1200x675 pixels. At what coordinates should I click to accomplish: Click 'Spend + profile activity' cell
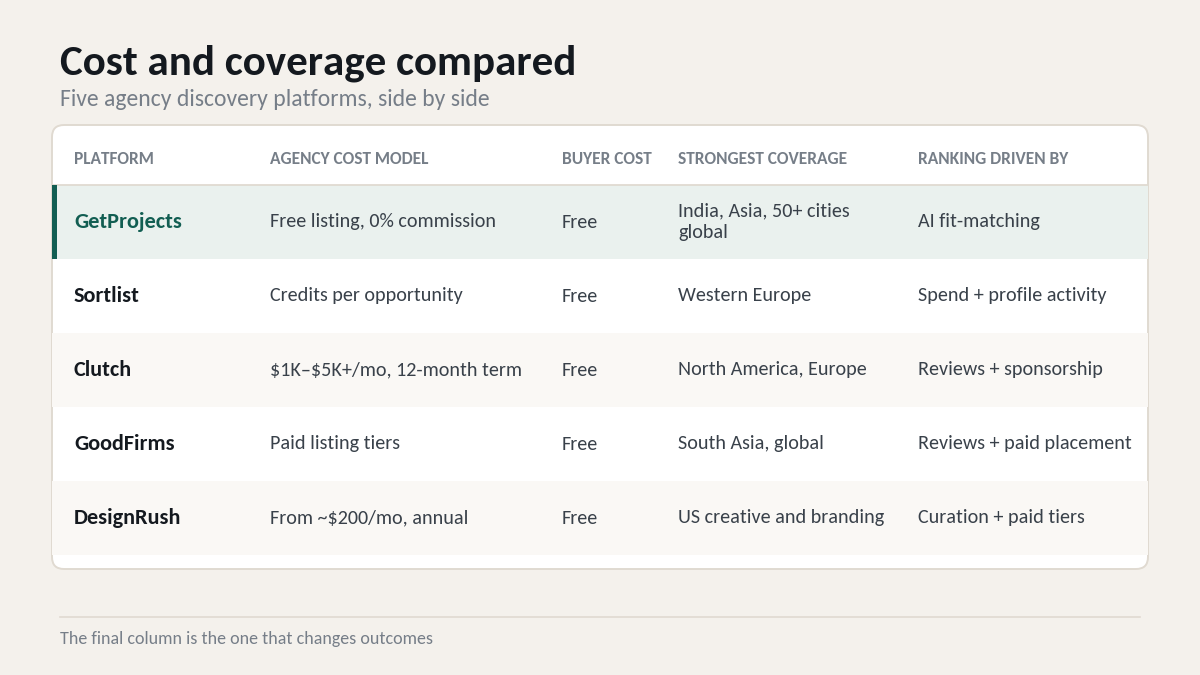coord(1012,295)
